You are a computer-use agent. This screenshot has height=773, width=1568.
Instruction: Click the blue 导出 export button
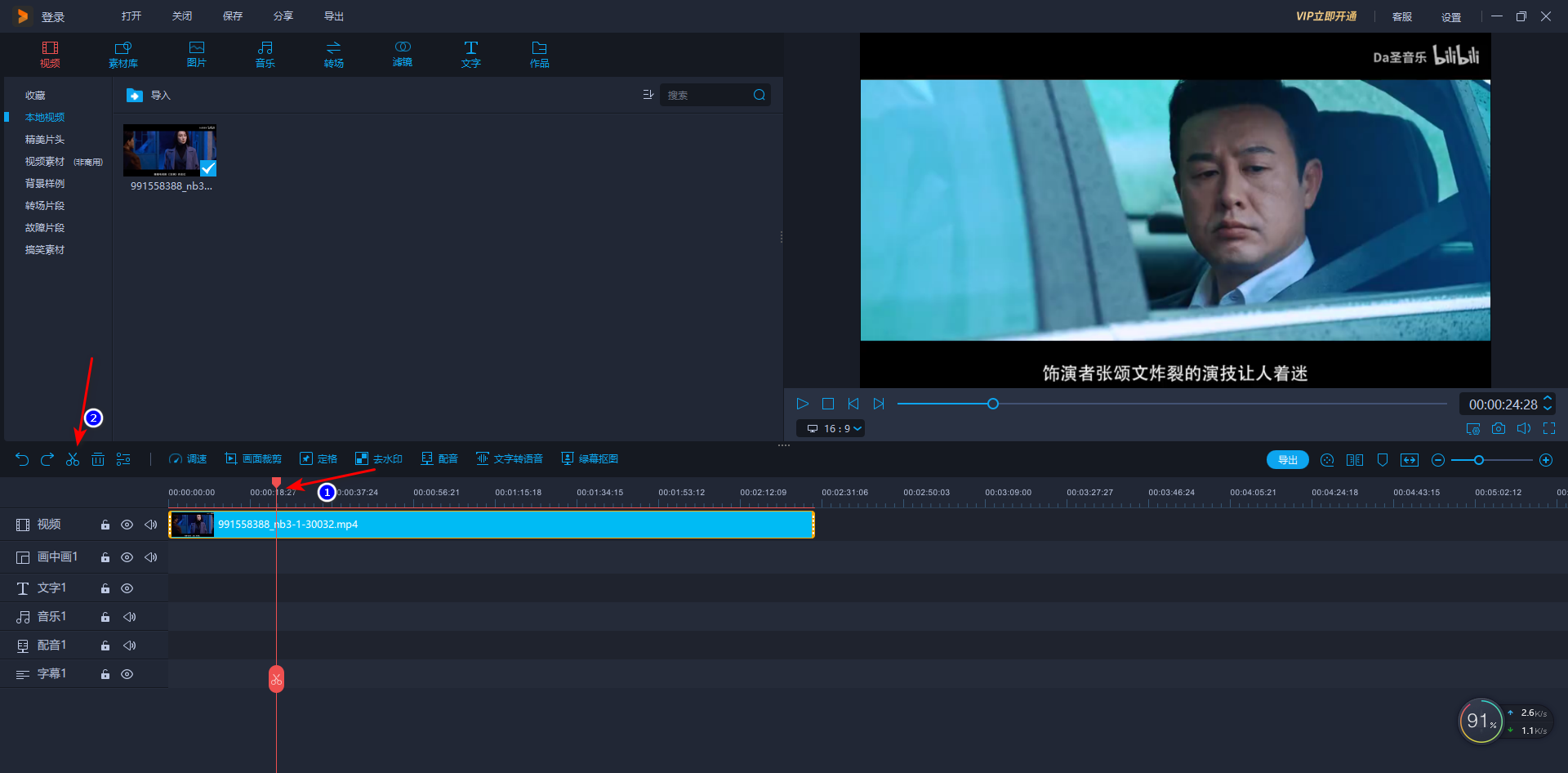[x=1287, y=460]
